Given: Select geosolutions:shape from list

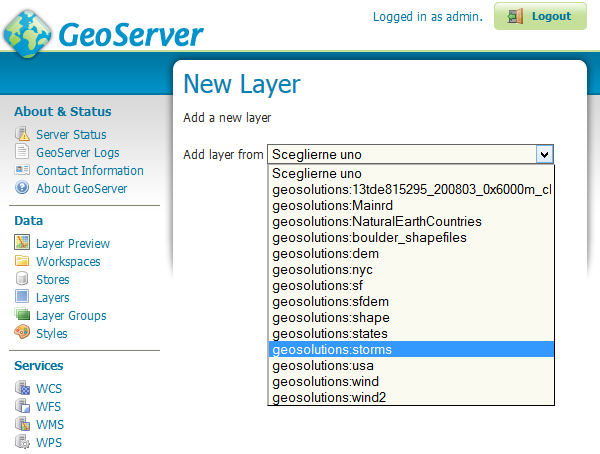Looking at the screenshot, I should pos(411,318).
